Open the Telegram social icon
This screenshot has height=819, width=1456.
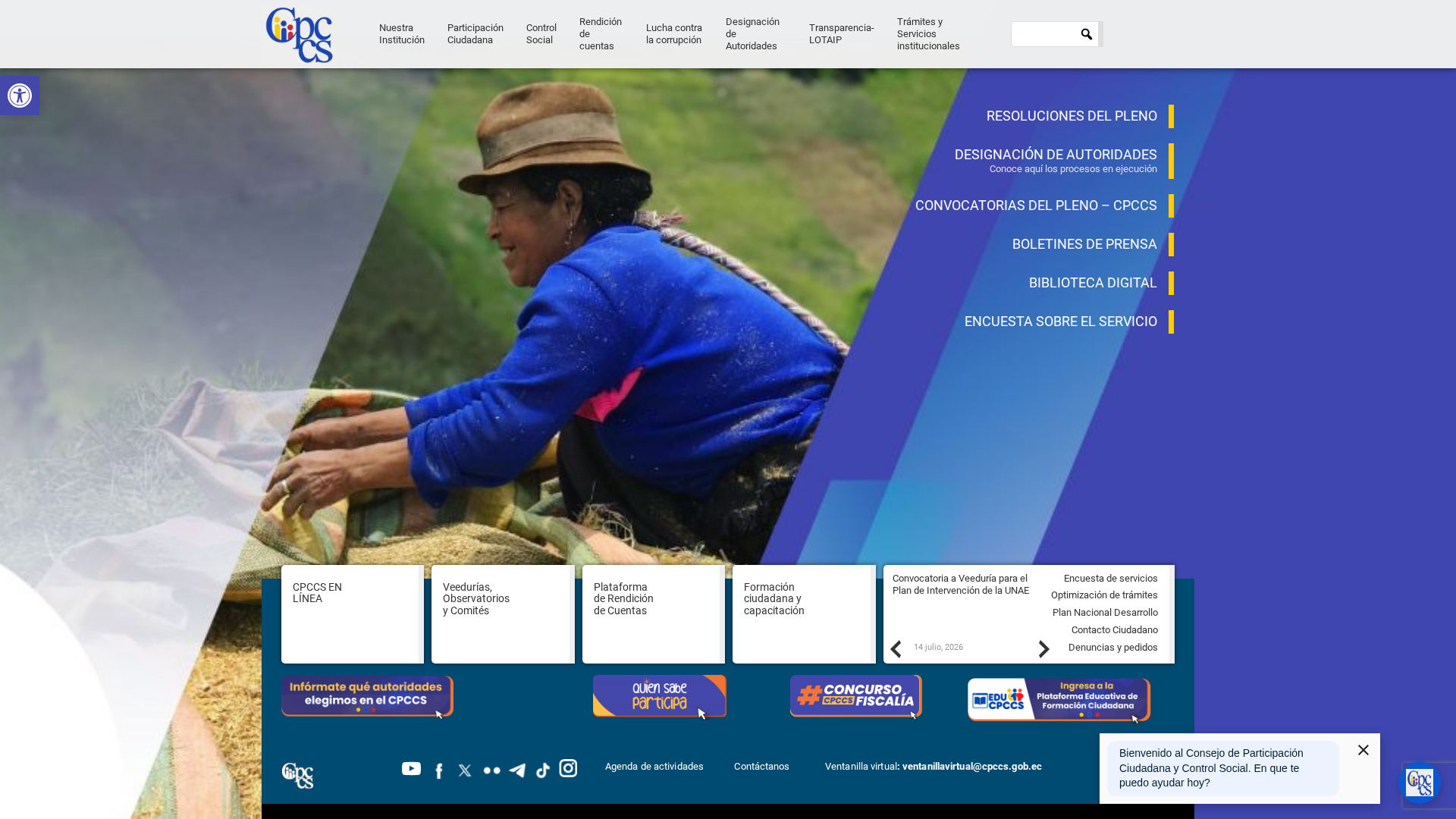coord(517,770)
